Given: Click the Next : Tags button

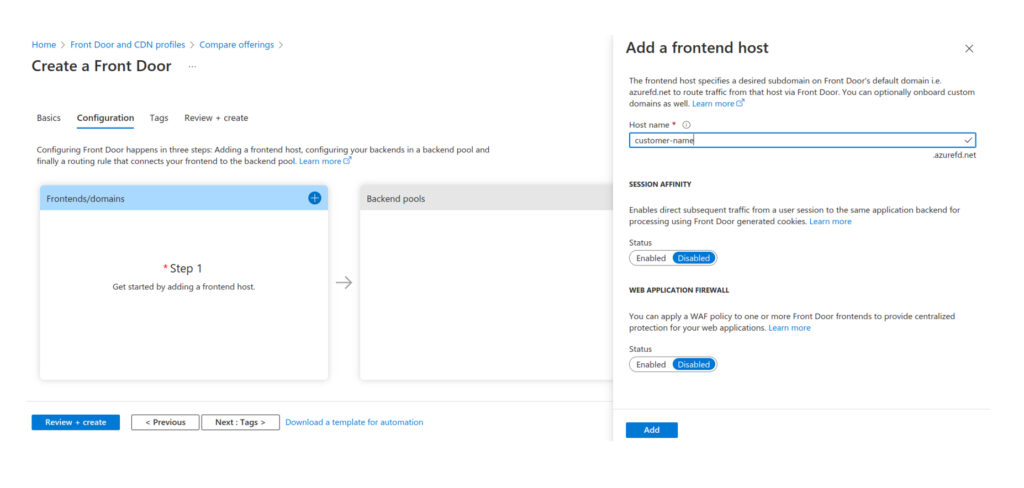Looking at the screenshot, I should [x=240, y=423].
